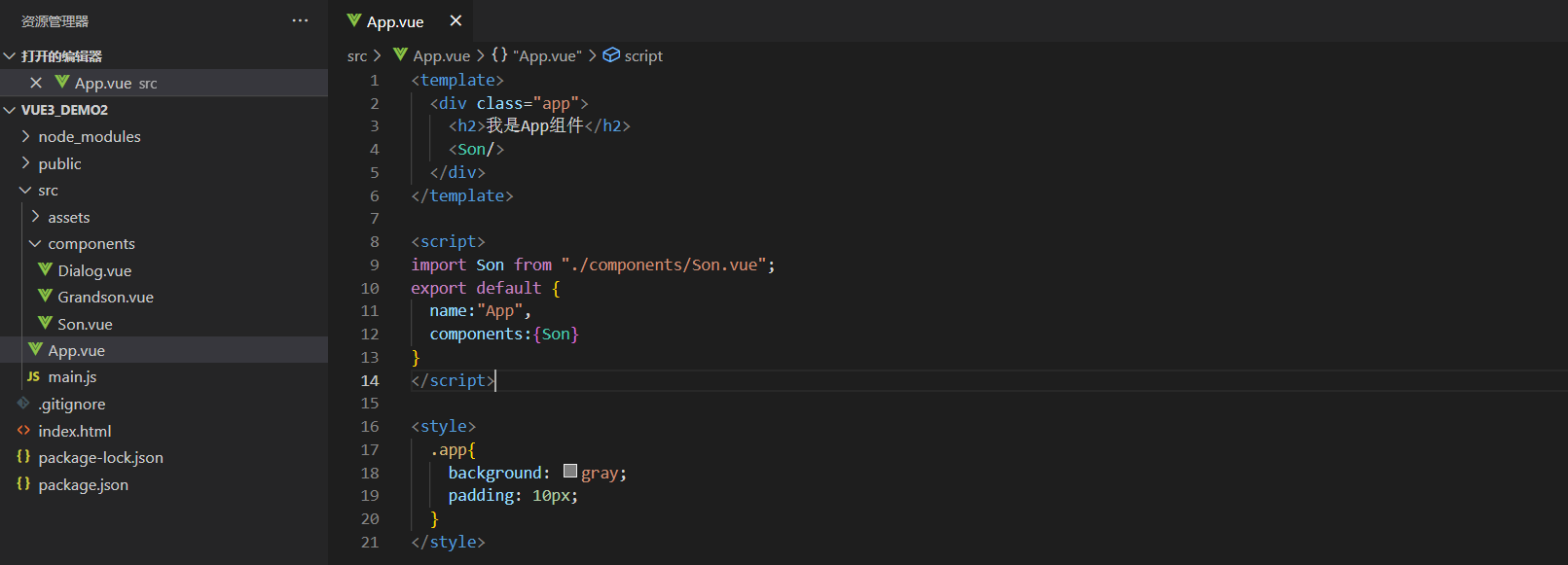Click the git icon beside .gitignore
Viewport: 1568px width, 565px height.
click(x=23, y=403)
